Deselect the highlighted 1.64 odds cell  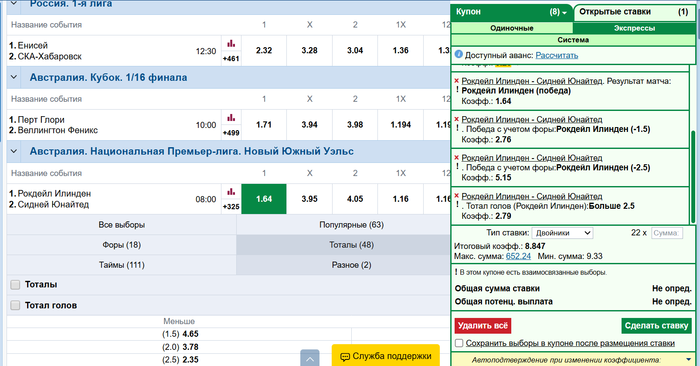tap(264, 199)
